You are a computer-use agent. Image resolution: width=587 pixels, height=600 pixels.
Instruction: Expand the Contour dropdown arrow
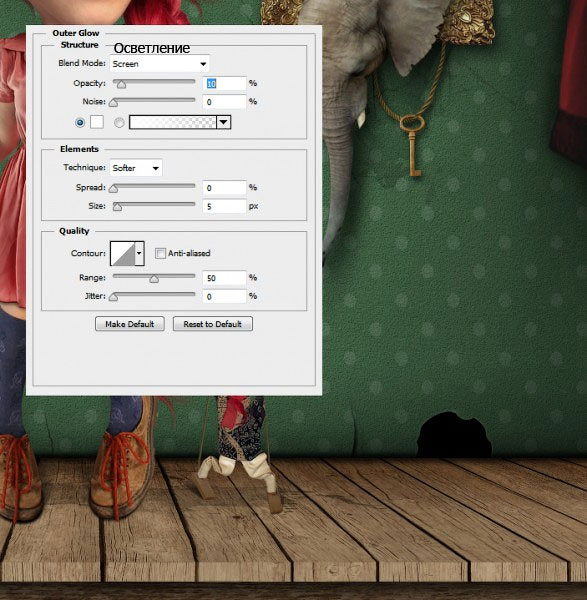pyautogui.click(x=139, y=253)
